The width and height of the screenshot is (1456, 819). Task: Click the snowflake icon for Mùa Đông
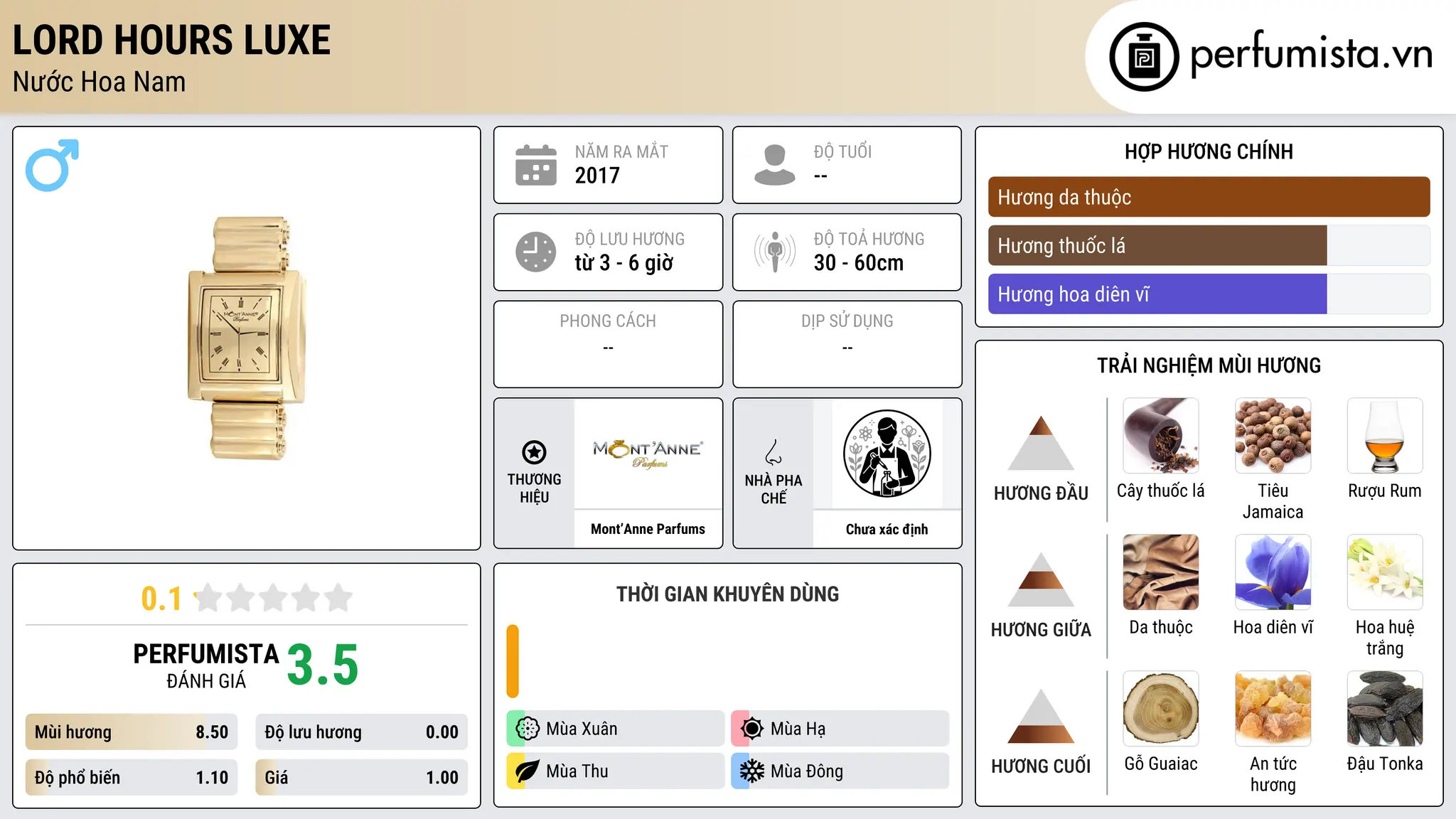tap(752, 771)
